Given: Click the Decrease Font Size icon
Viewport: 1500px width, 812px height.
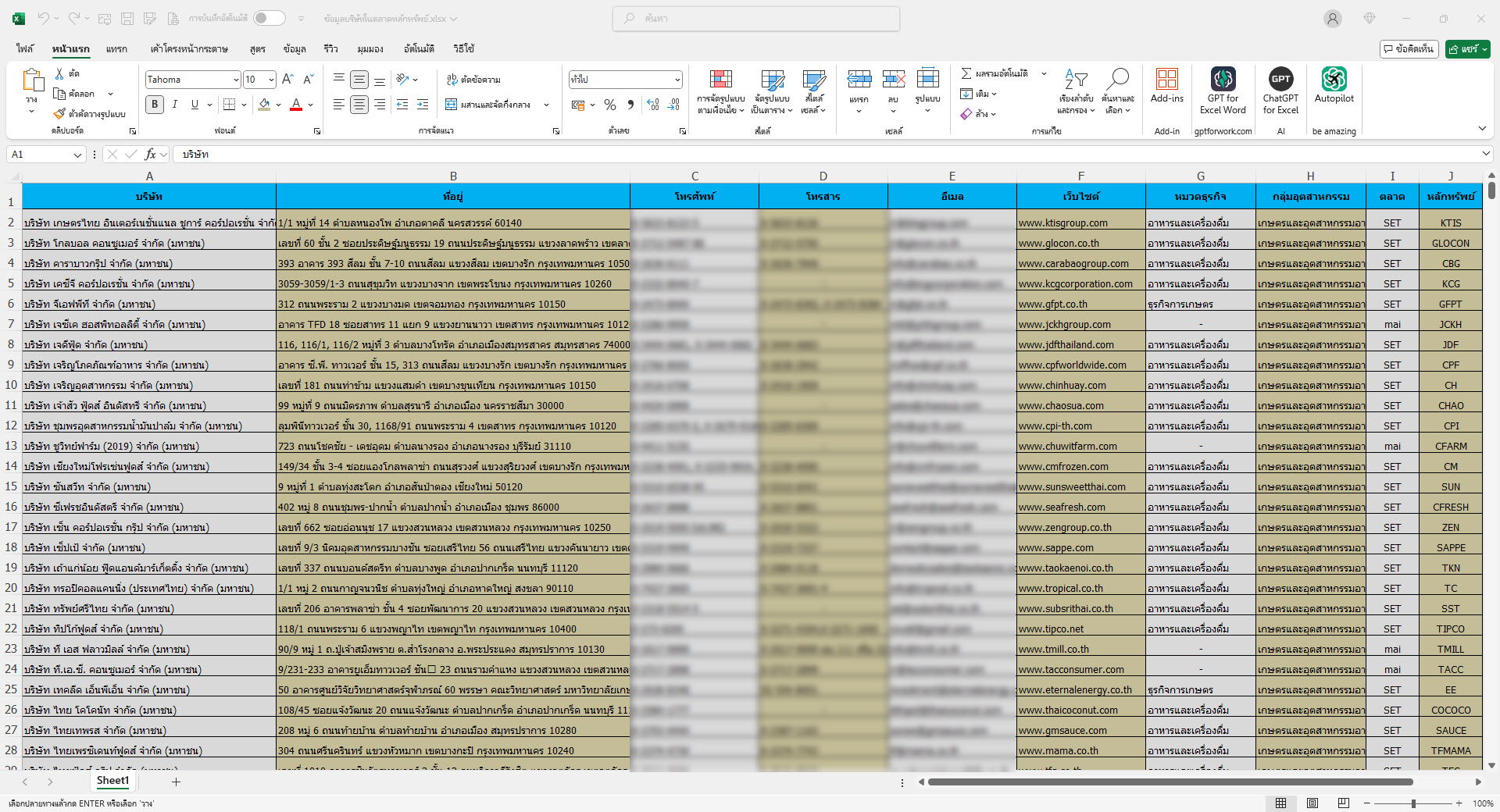Looking at the screenshot, I should (x=308, y=80).
